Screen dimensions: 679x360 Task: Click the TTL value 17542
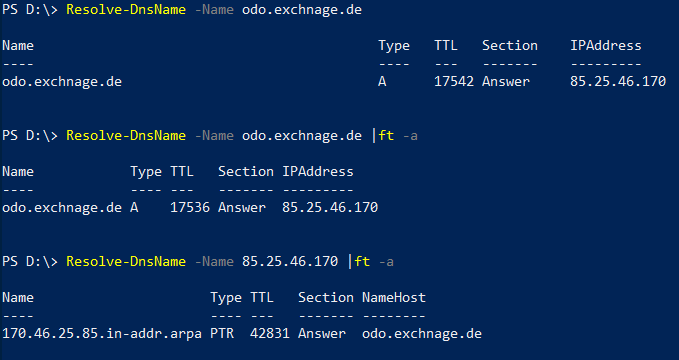[x=454, y=81]
